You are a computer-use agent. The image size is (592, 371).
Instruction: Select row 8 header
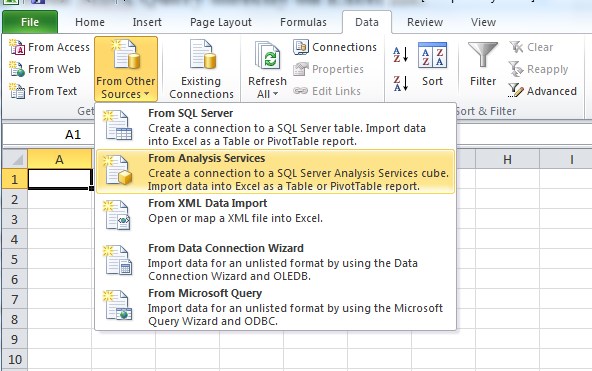[15, 319]
